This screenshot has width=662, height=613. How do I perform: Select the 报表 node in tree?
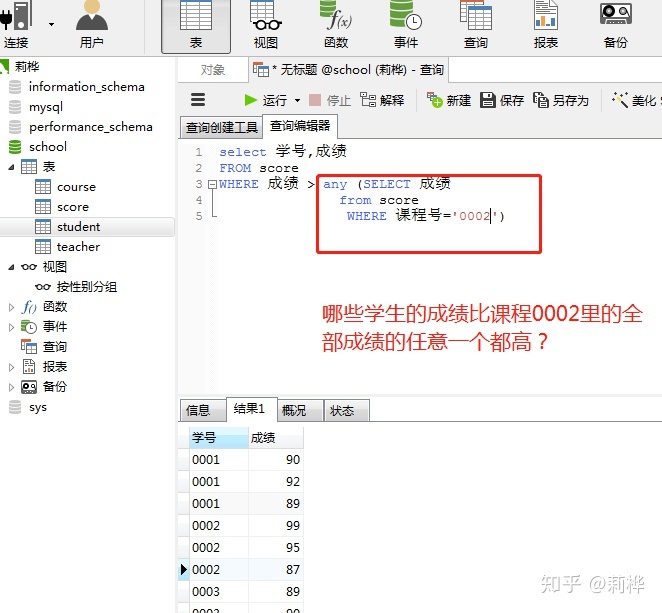[x=55, y=367]
